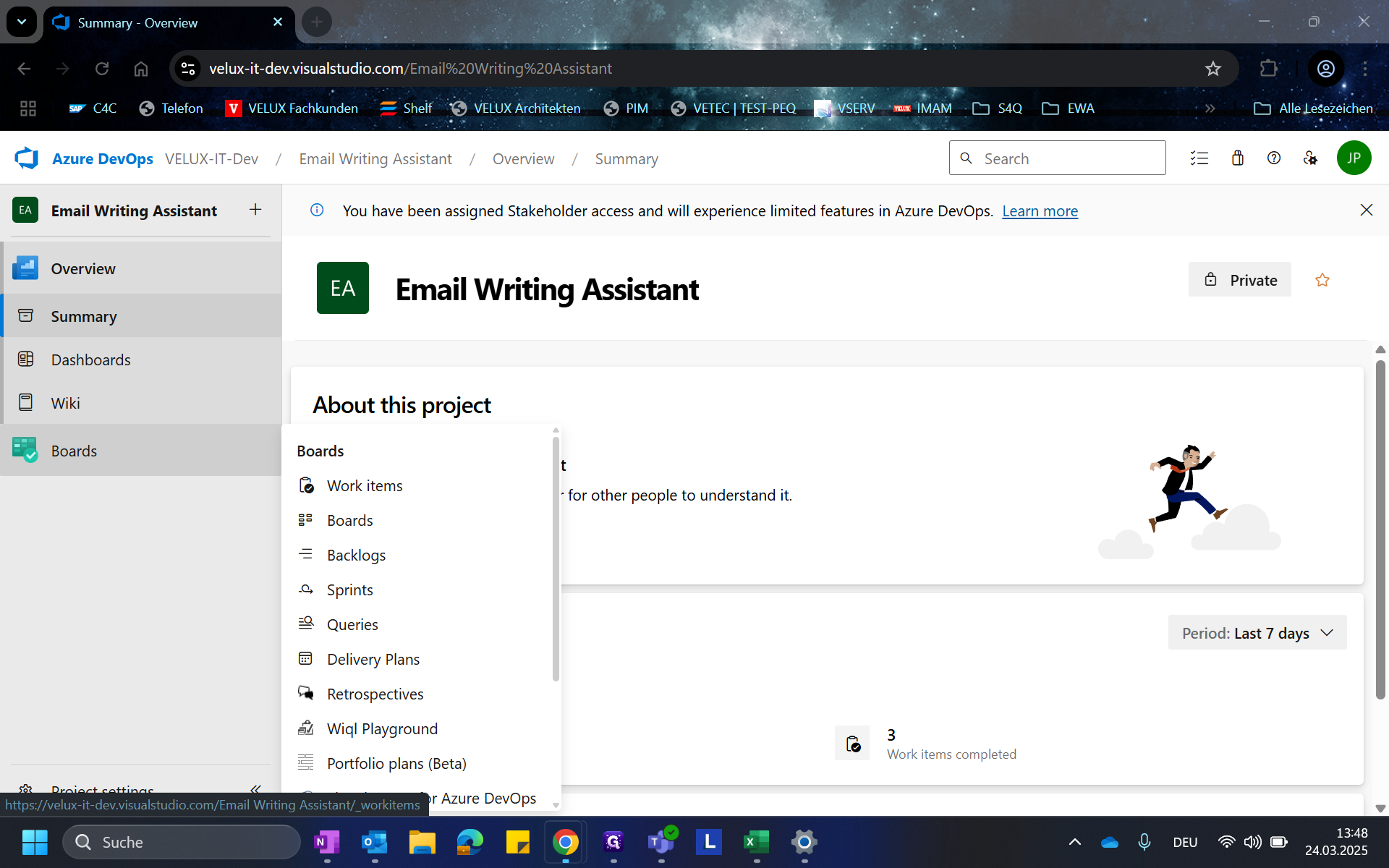Follow the Learn more link
The image size is (1389, 868).
click(x=1040, y=210)
